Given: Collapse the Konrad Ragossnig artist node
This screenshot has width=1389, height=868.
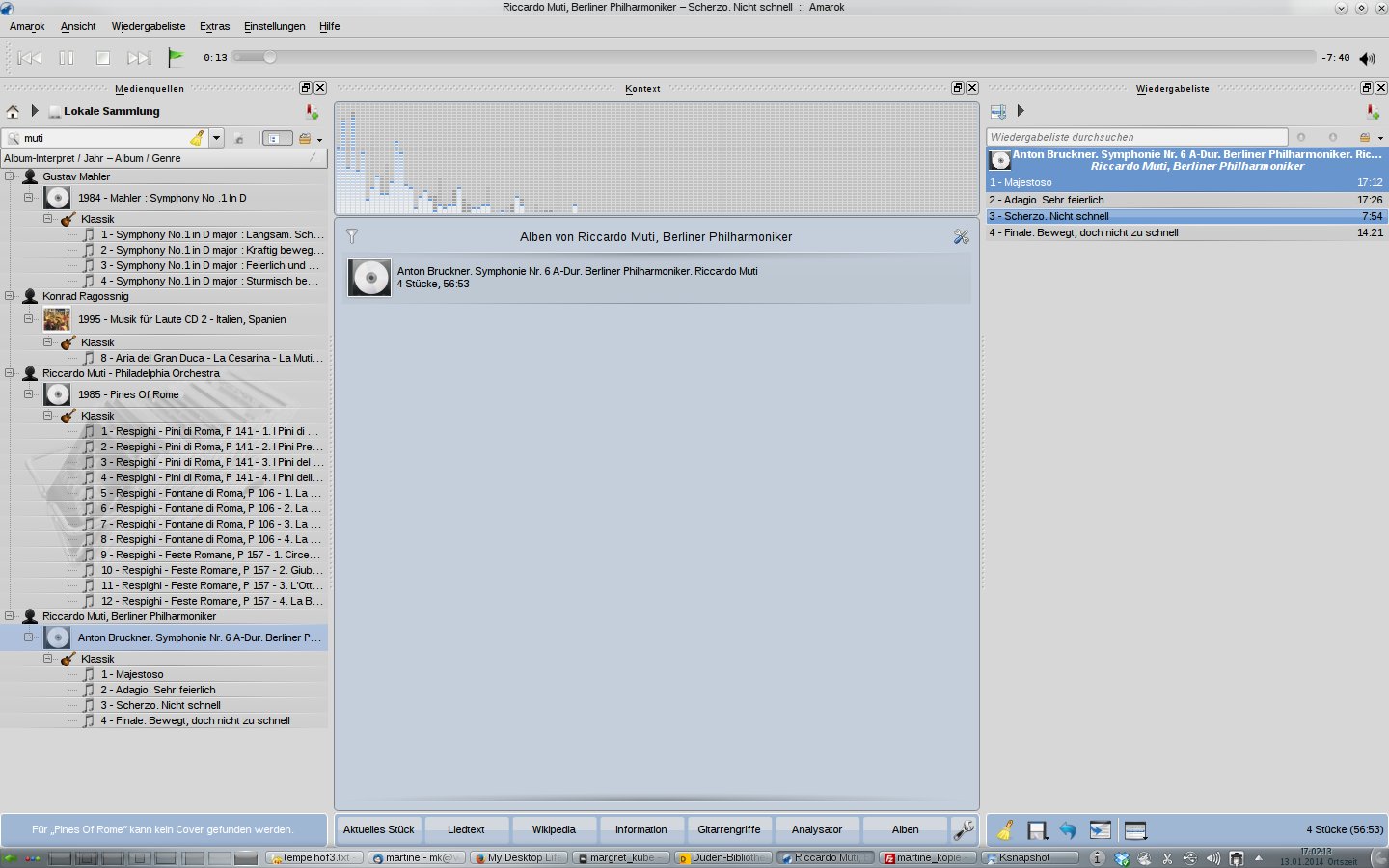Looking at the screenshot, I should coord(9,296).
